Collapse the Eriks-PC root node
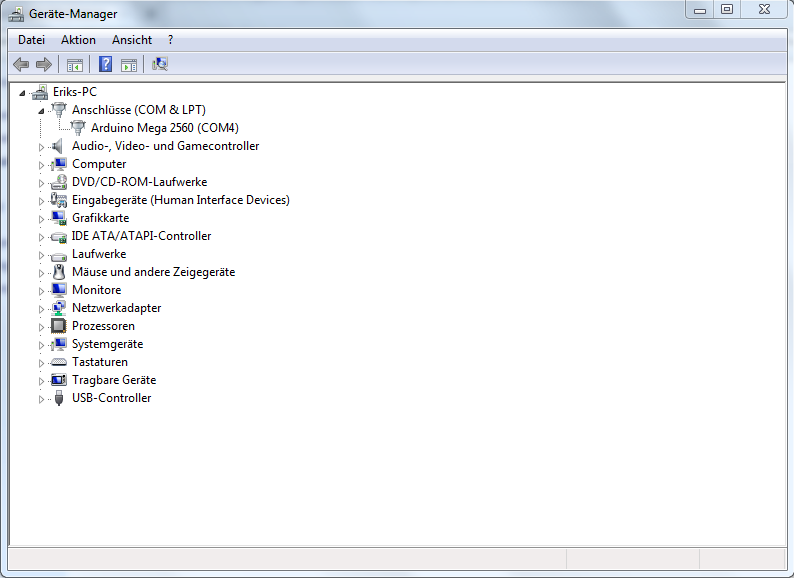794x578 pixels. click(22, 93)
